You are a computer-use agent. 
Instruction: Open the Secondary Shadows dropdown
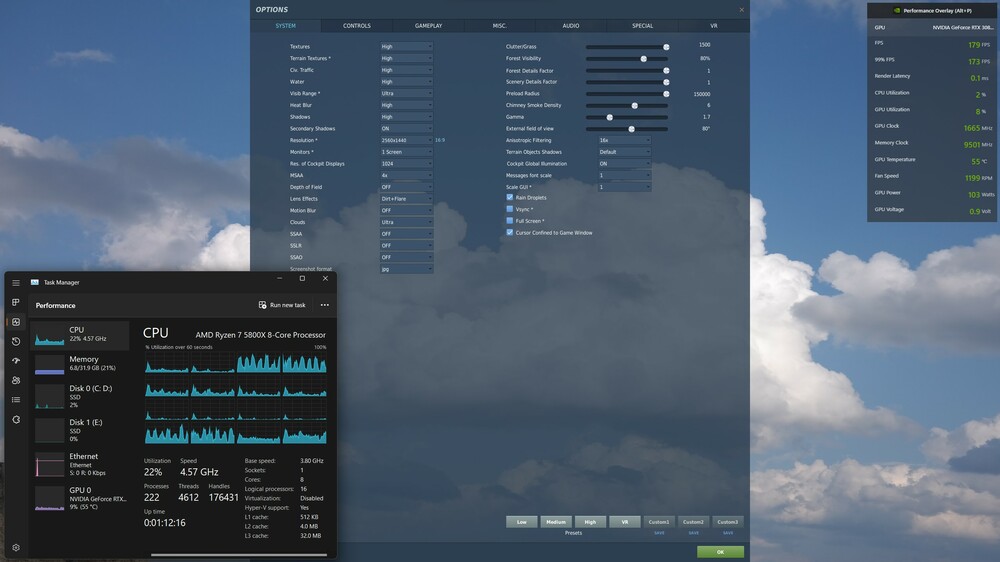(406, 128)
